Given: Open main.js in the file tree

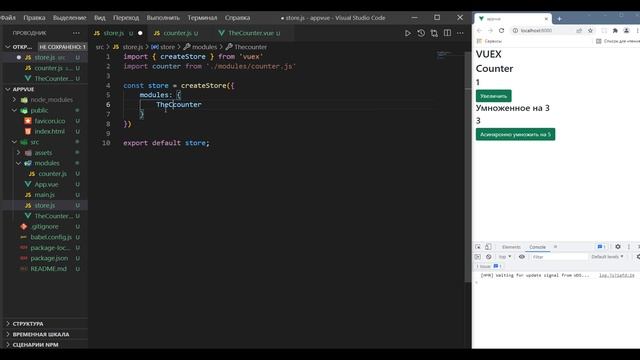Looking at the screenshot, I should [44, 195].
